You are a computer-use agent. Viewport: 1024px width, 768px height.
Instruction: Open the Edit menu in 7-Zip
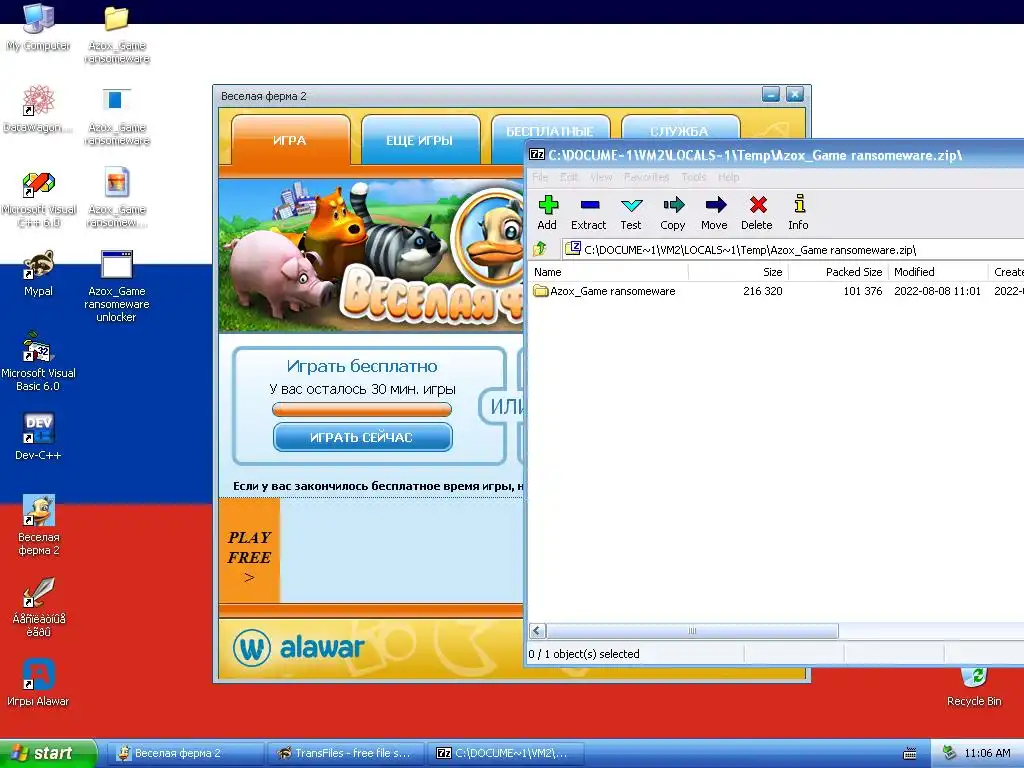point(569,177)
